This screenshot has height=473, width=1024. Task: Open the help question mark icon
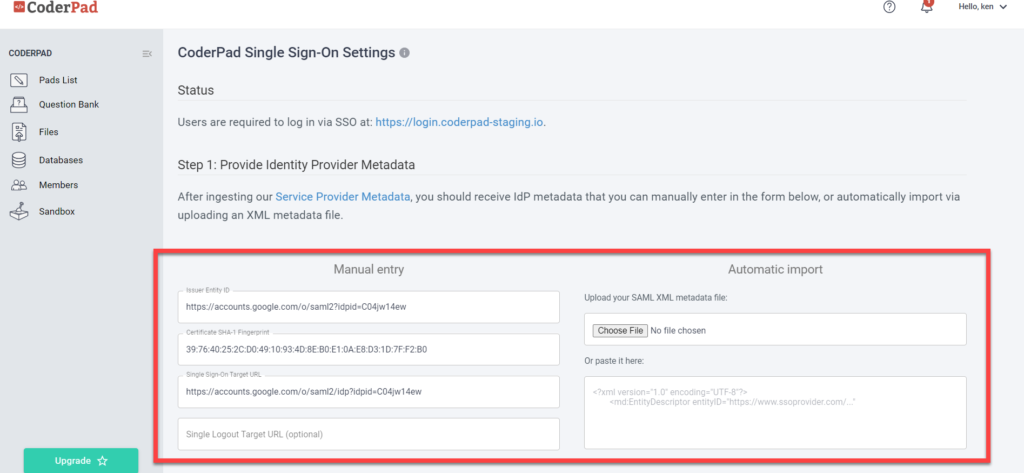click(x=889, y=7)
